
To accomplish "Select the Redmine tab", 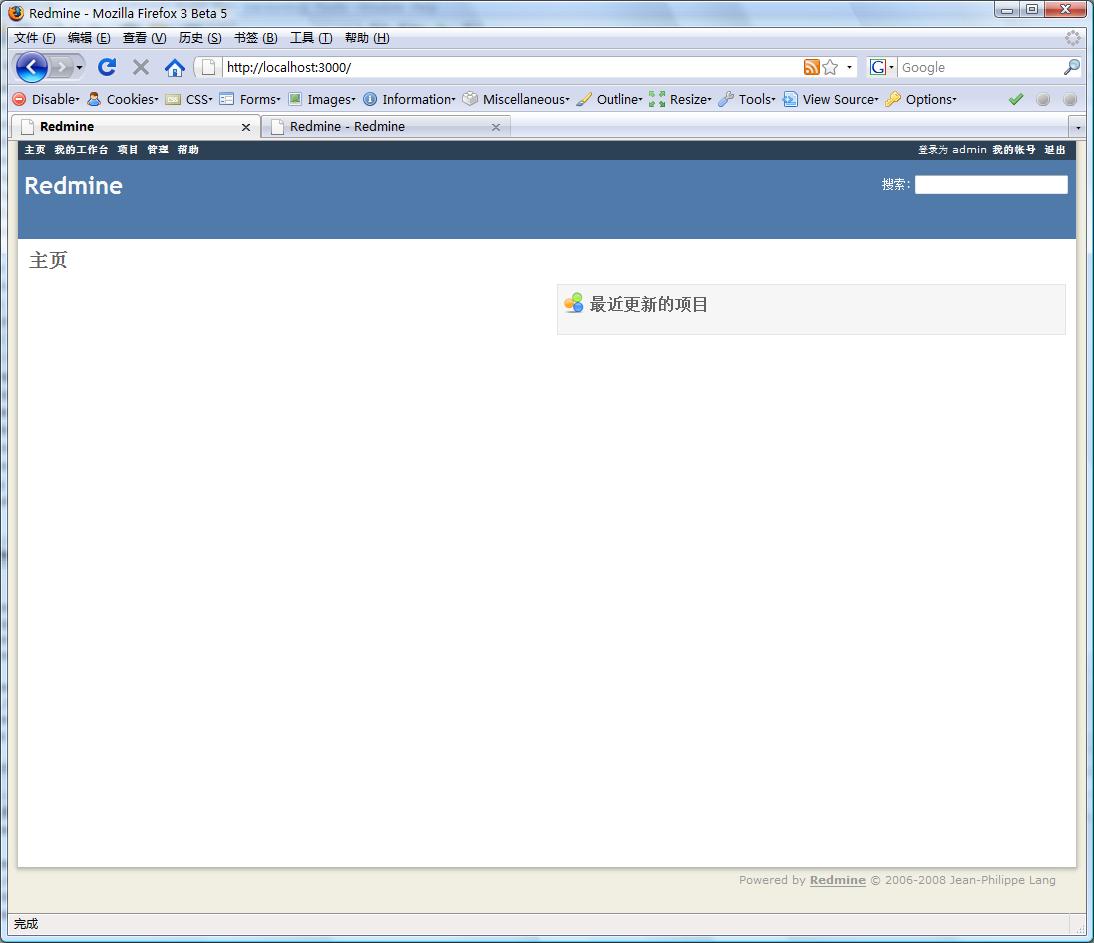I will click(x=135, y=126).
